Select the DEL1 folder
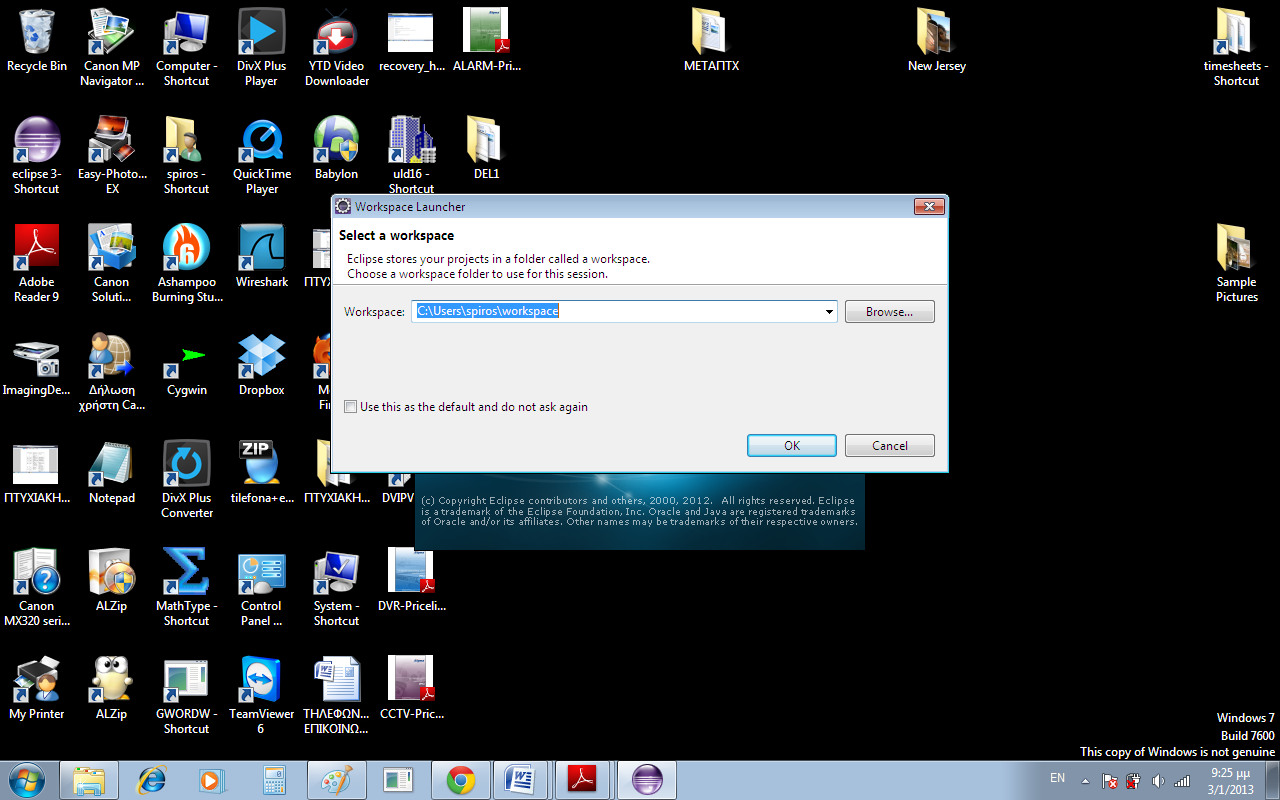Screen dimensions: 1280x800 (486, 149)
